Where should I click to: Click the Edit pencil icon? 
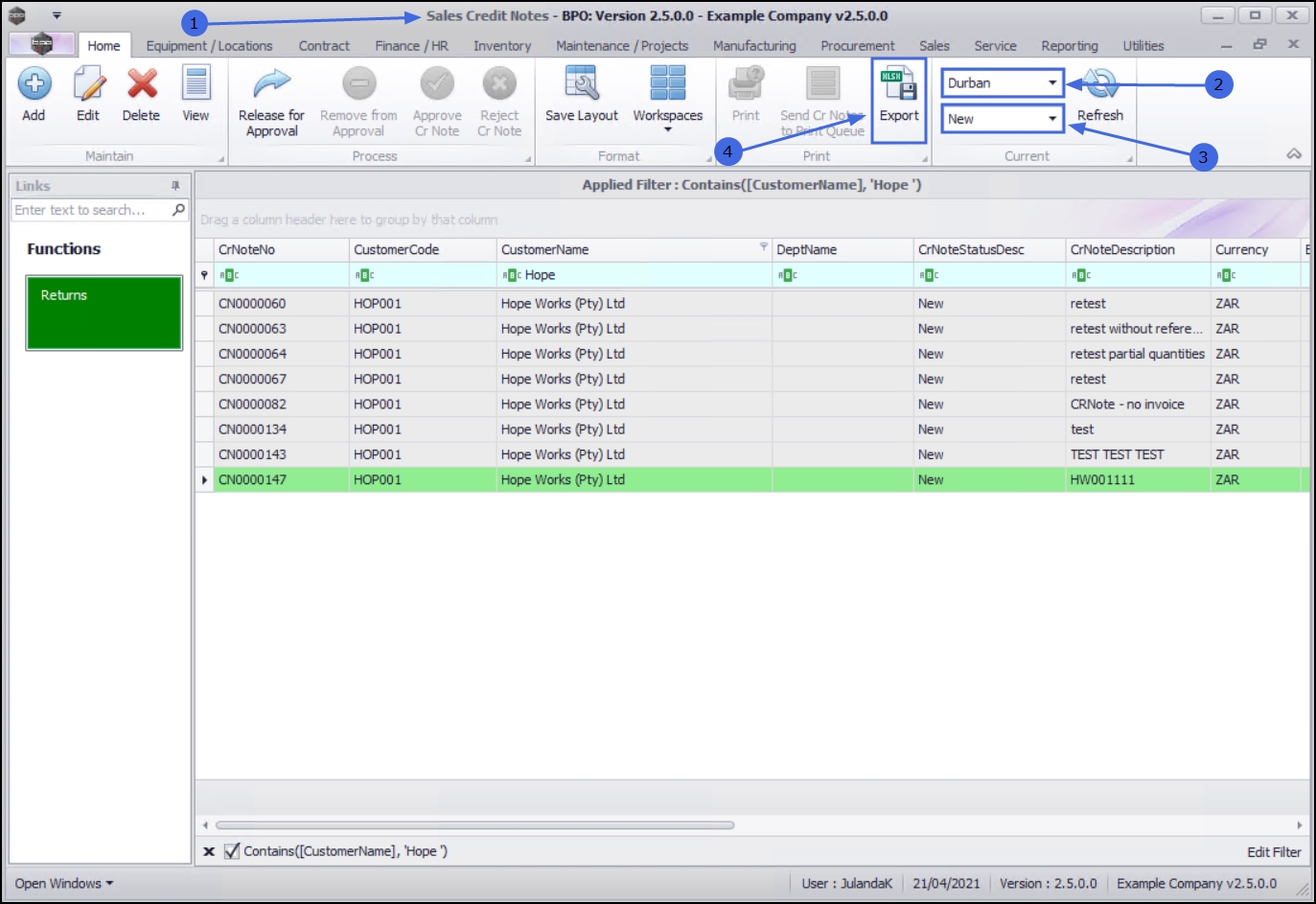[88, 84]
